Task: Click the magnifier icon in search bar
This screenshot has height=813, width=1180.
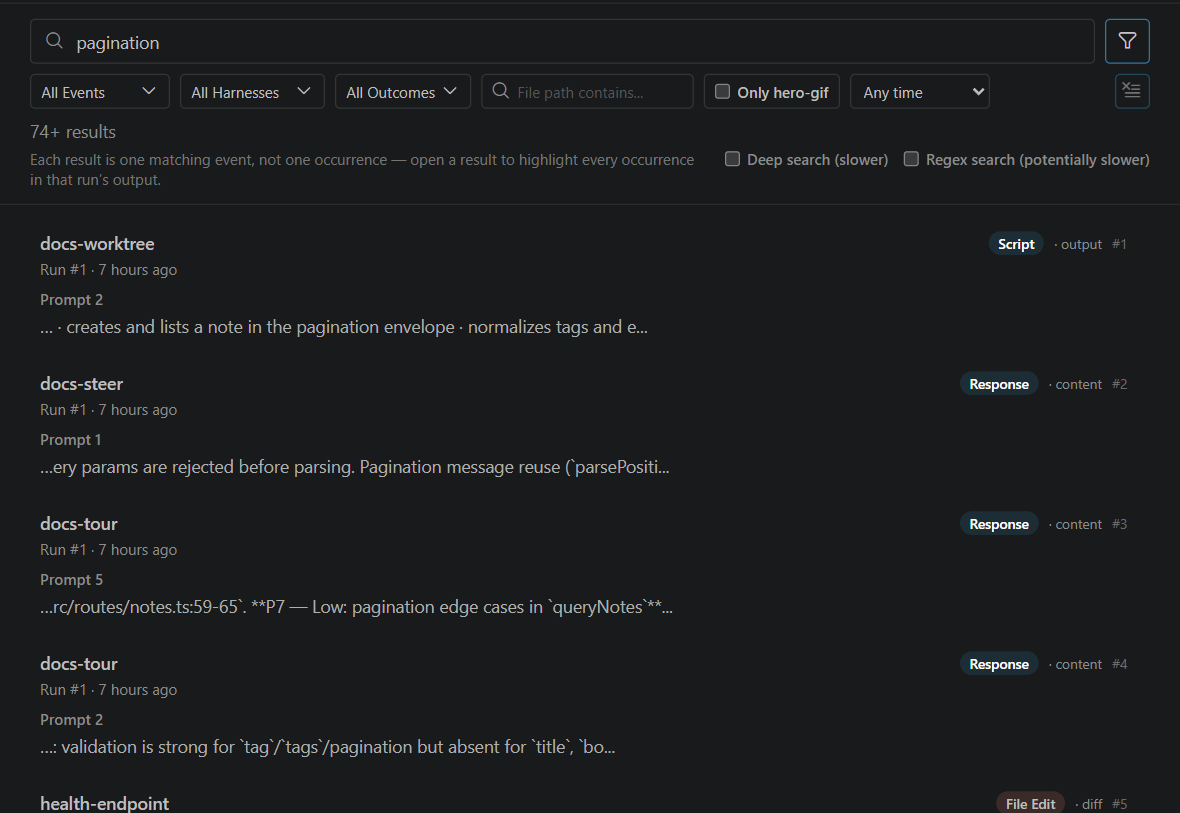Action: 54,41
